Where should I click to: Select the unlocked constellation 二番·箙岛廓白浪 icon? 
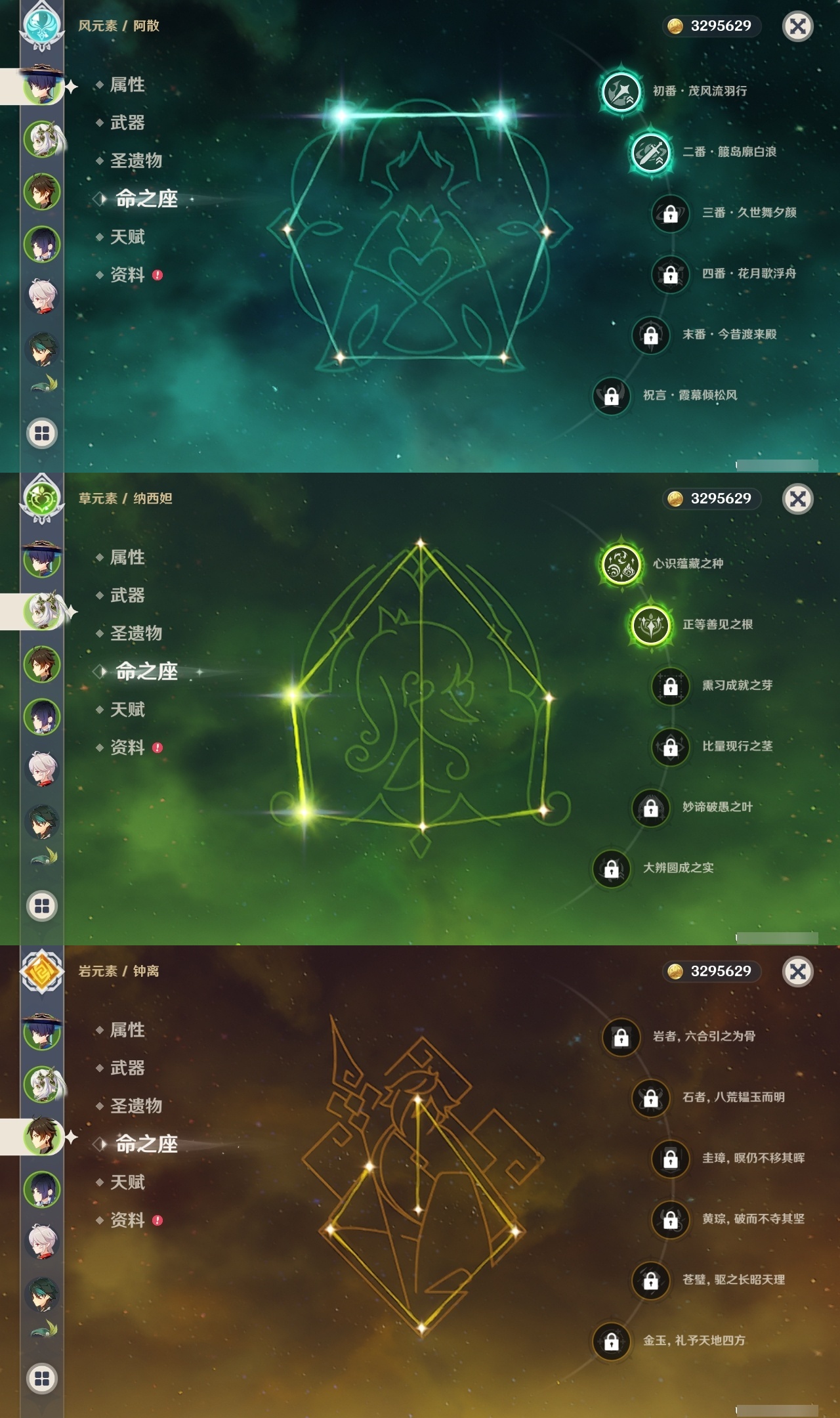[x=650, y=152]
